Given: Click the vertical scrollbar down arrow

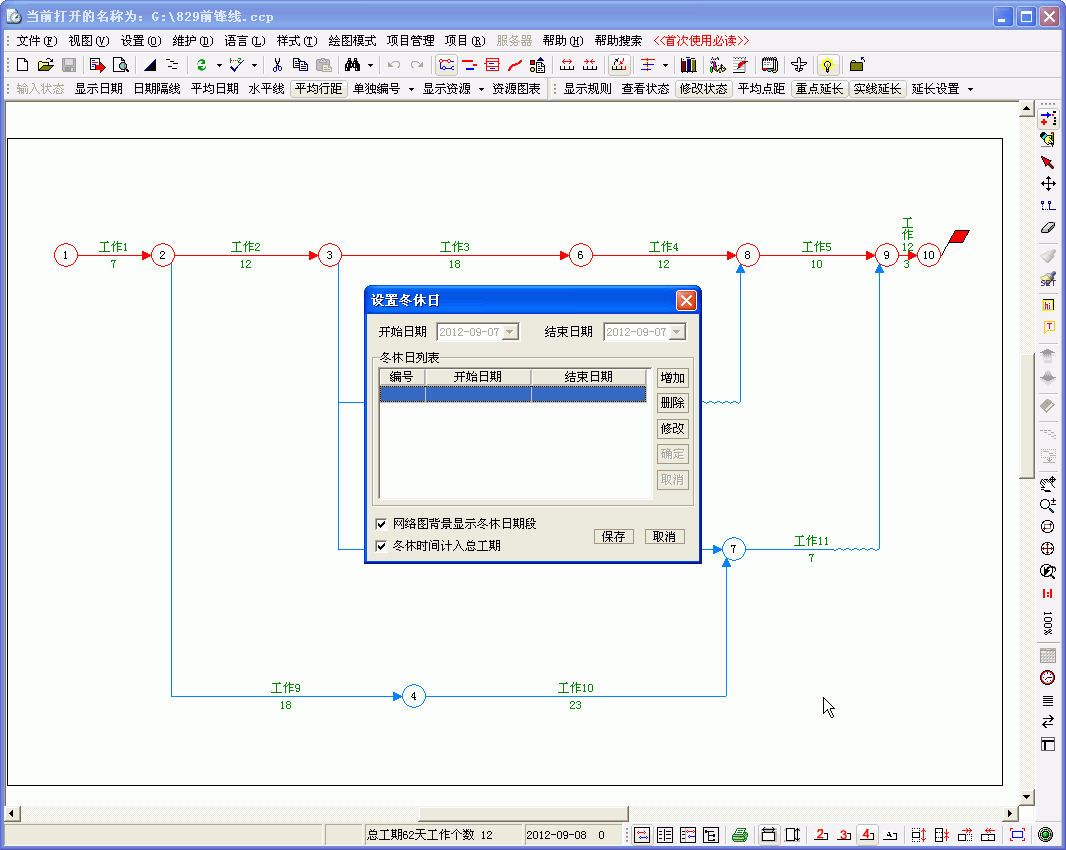Looking at the screenshot, I should tap(1027, 796).
